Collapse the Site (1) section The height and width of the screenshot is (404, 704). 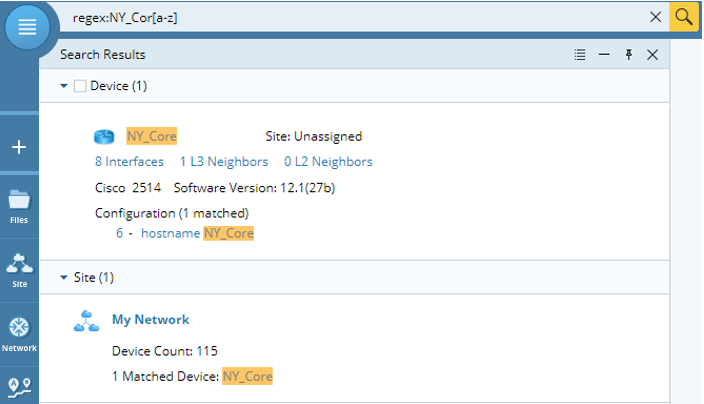[x=64, y=277]
